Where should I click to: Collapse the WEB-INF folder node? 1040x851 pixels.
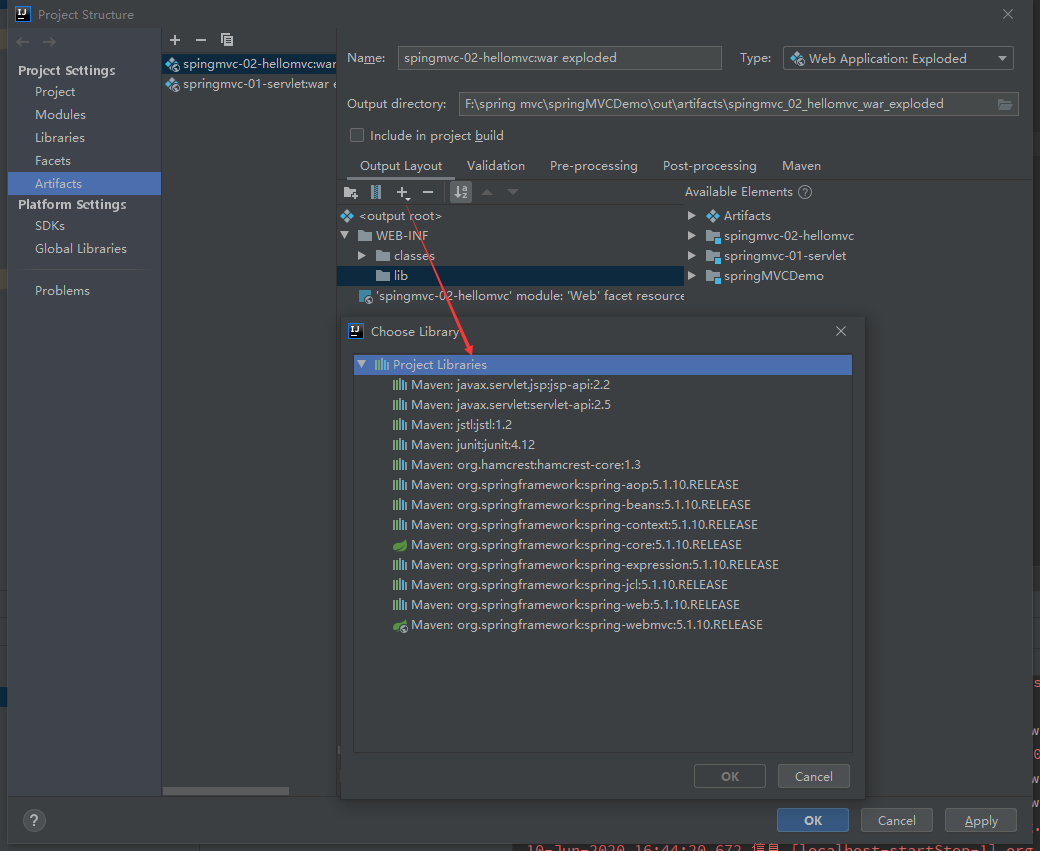[345, 235]
